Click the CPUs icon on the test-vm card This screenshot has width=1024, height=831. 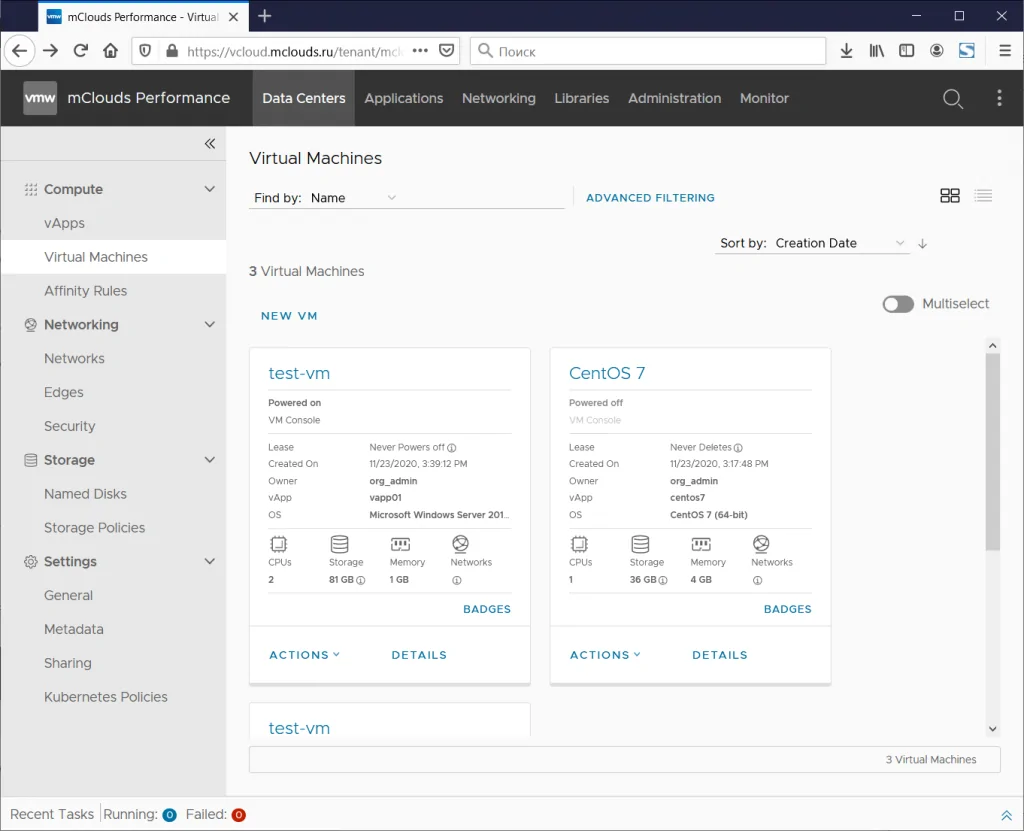coord(279,544)
